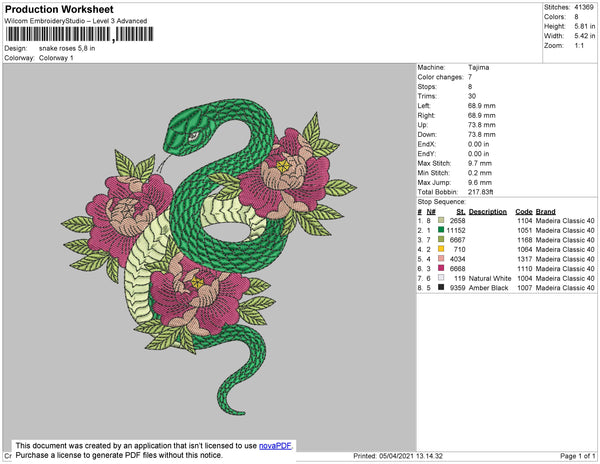Click the Max Stitch value '9.7 mm'
Screen dimensions: 600x464
[x=480, y=163]
